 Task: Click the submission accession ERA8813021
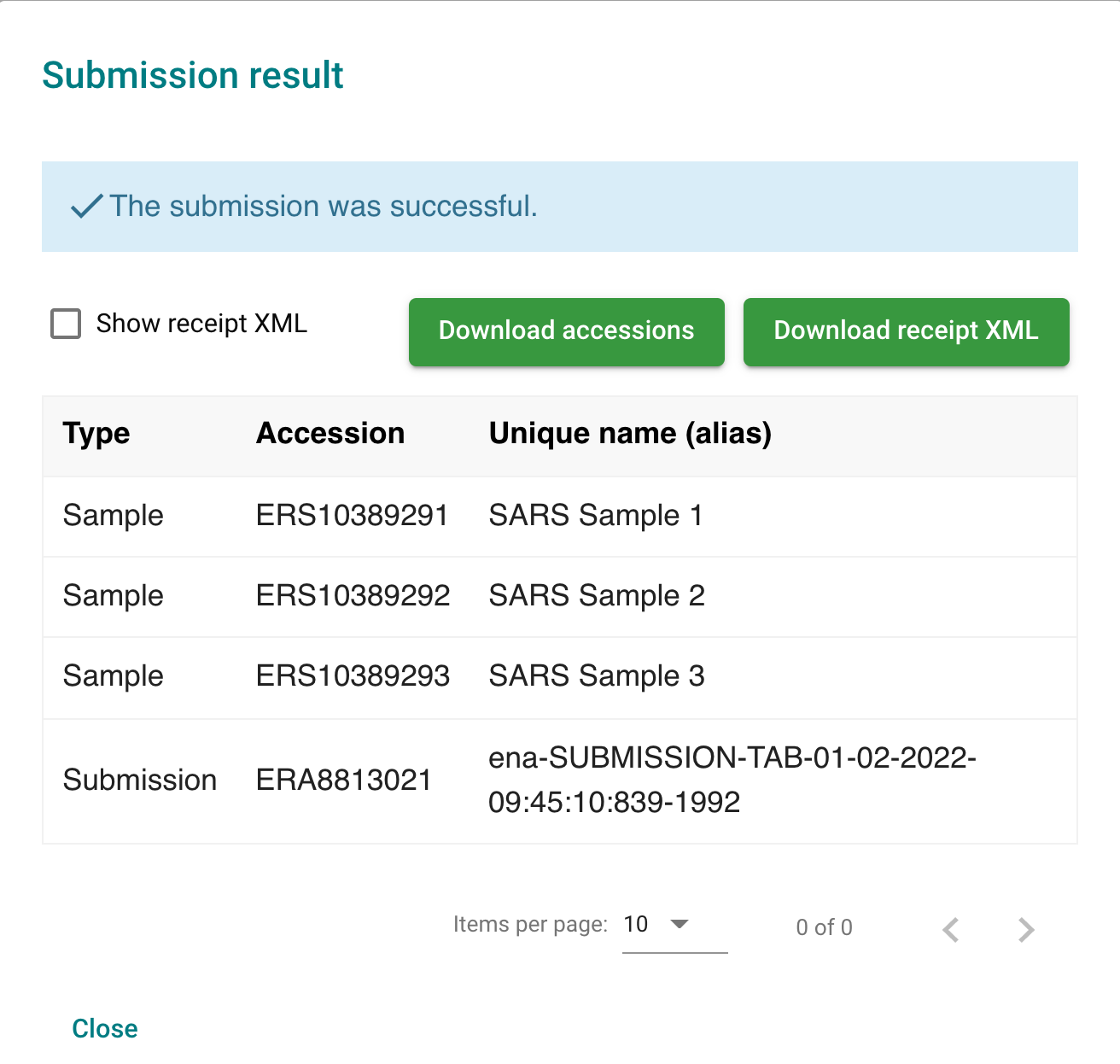pos(343,780)
